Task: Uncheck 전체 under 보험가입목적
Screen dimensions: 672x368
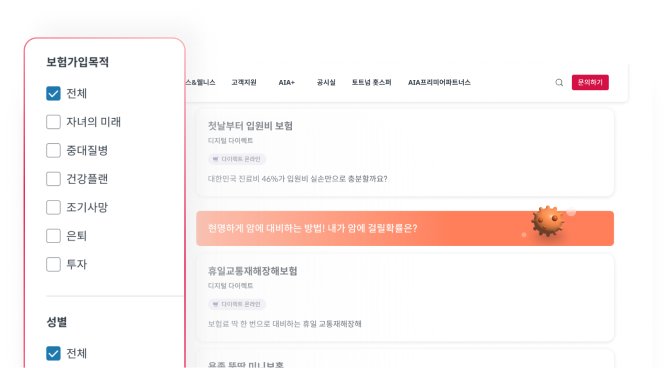Action: pyautogui.click(x=53, y=93)
